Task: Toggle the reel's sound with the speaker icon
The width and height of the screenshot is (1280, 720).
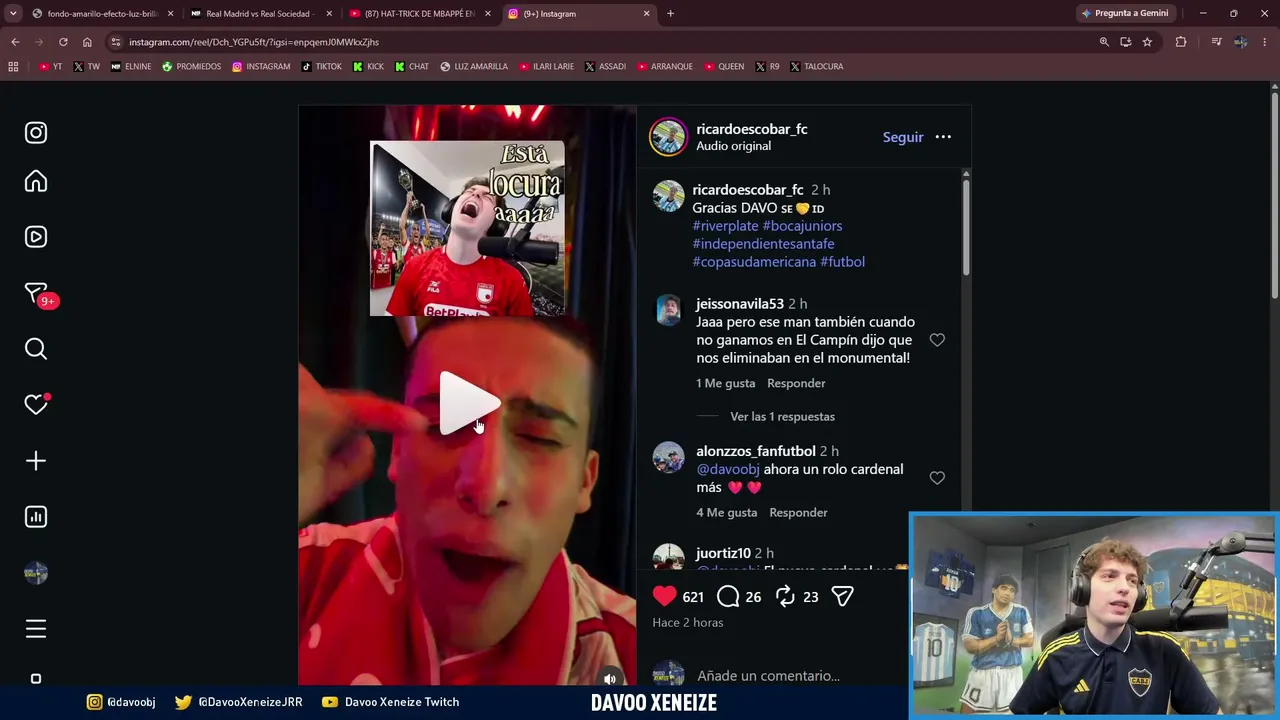Action: 610,679
